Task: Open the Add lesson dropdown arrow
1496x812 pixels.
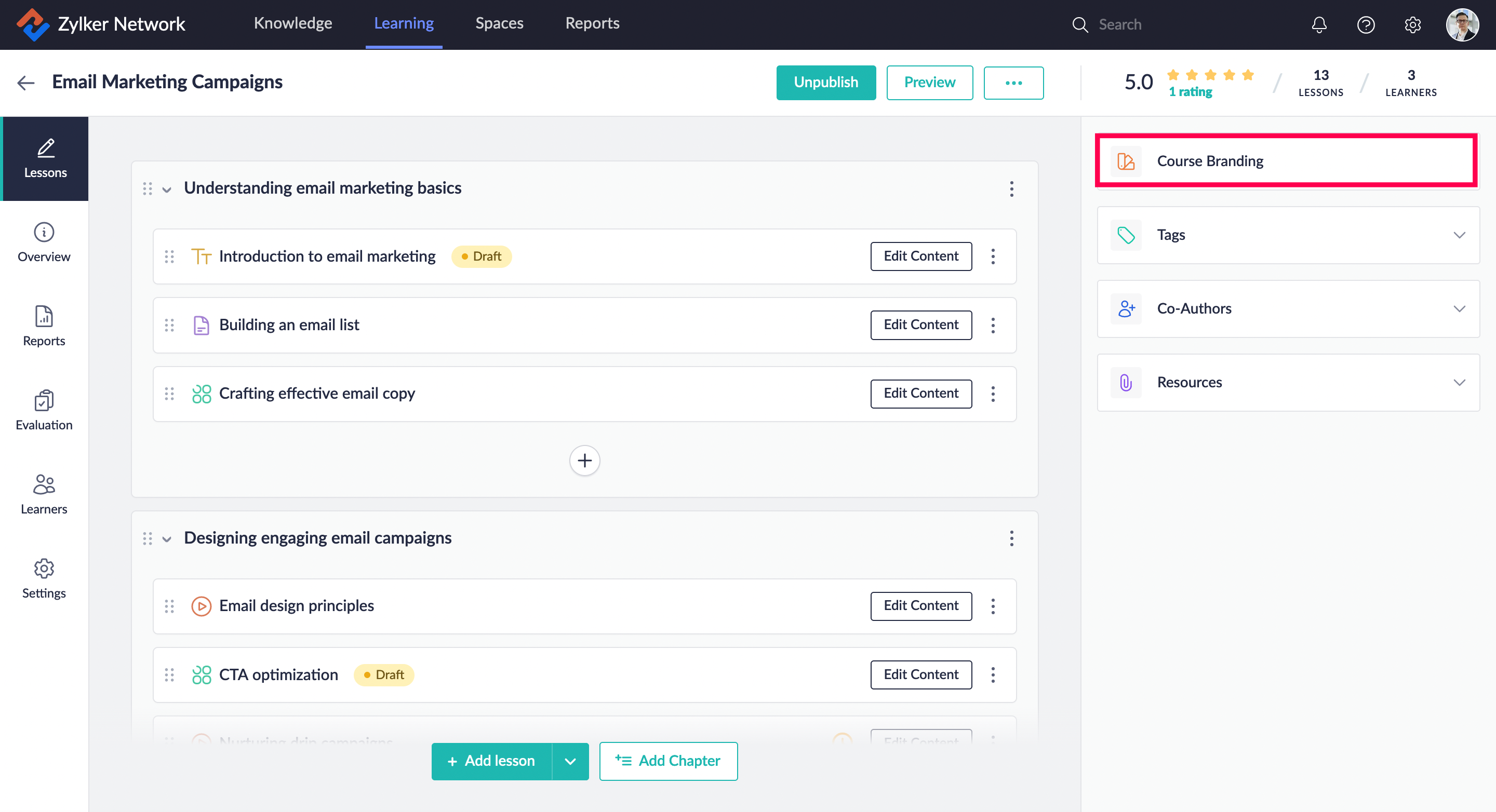Action: pos(570,761)
